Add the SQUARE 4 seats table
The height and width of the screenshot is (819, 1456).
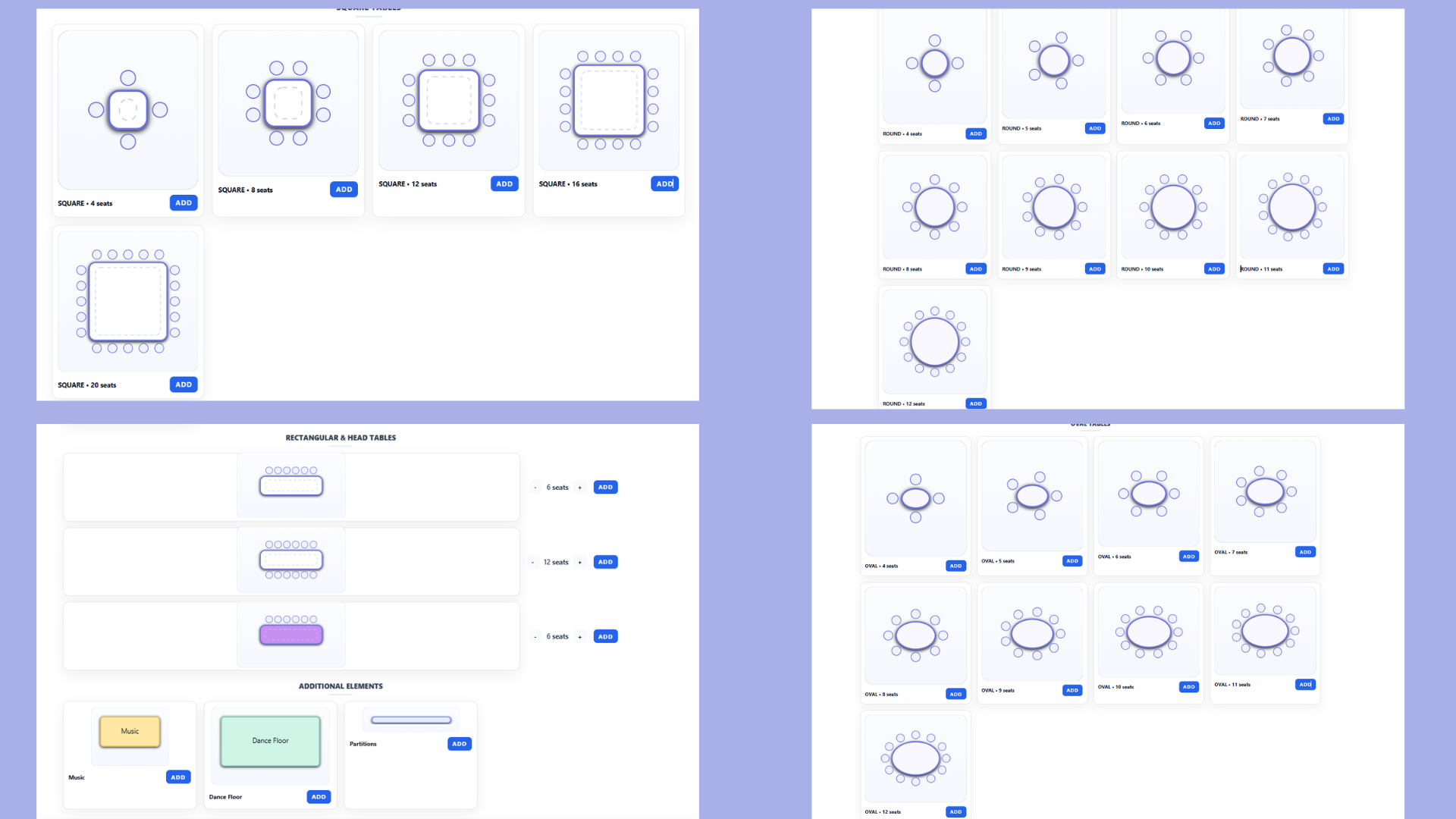[184, 202]
